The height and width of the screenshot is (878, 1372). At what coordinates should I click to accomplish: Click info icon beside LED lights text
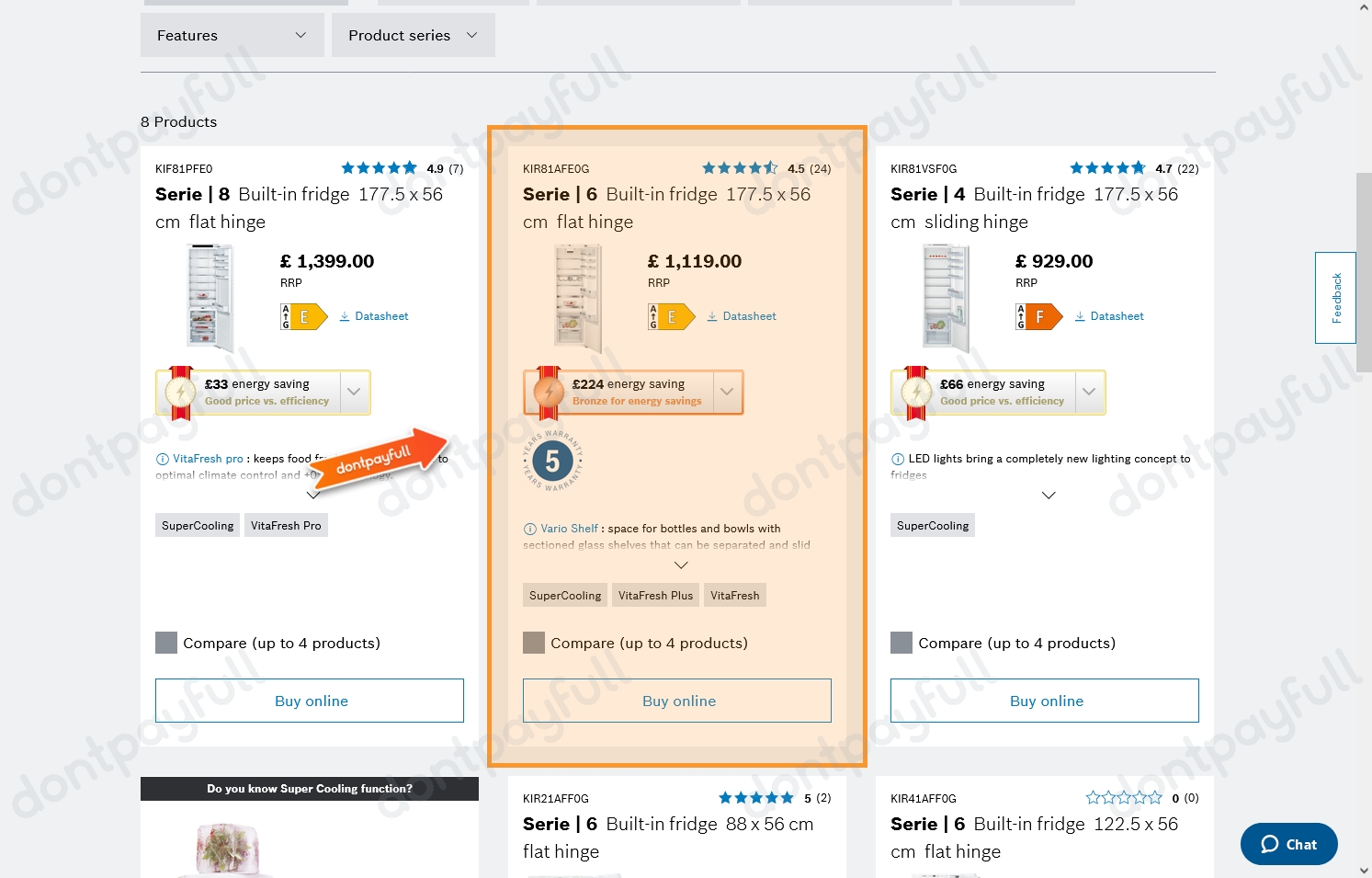tap(898, 459)
